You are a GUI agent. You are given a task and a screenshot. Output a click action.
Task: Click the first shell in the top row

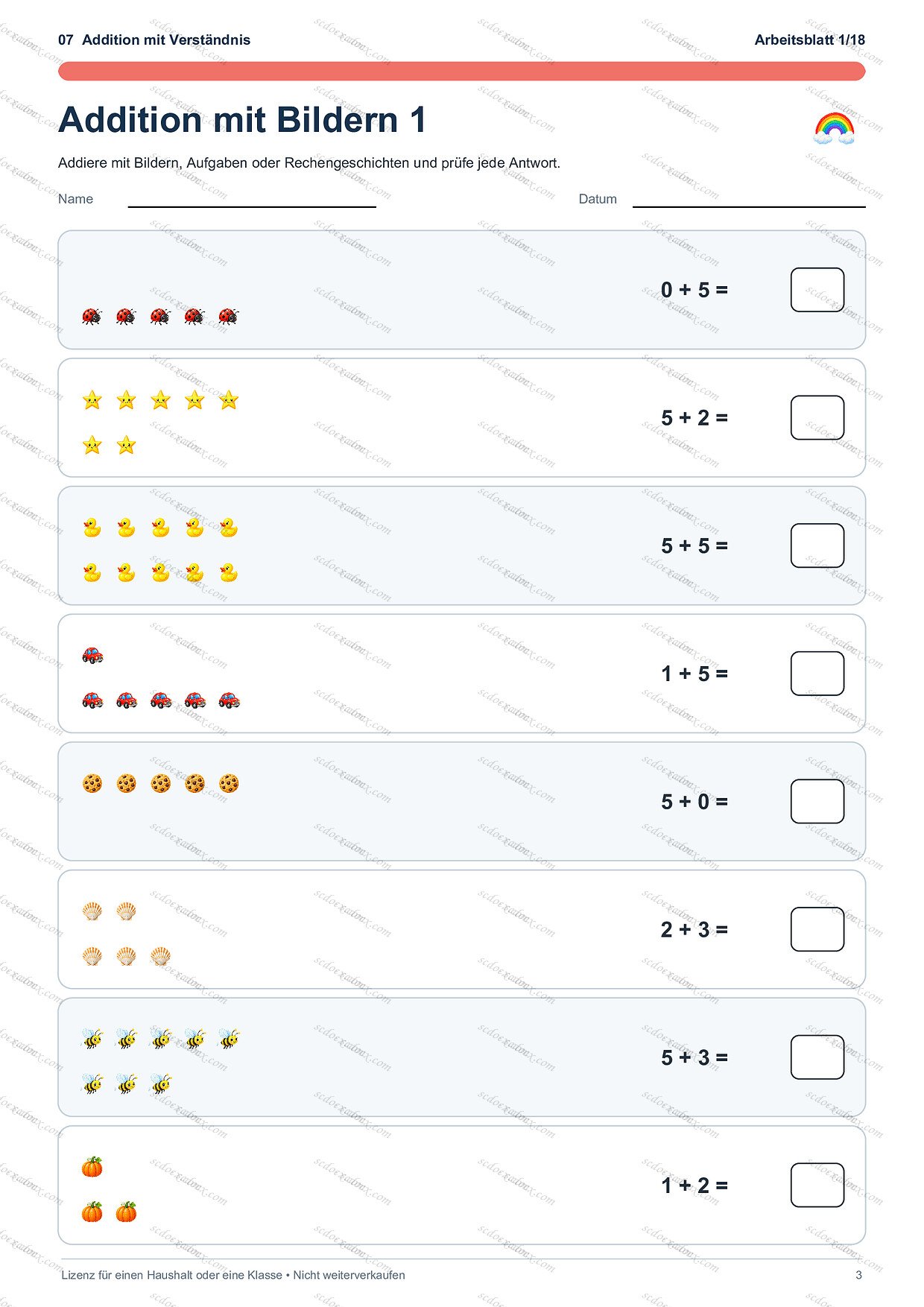click(92, 911)
